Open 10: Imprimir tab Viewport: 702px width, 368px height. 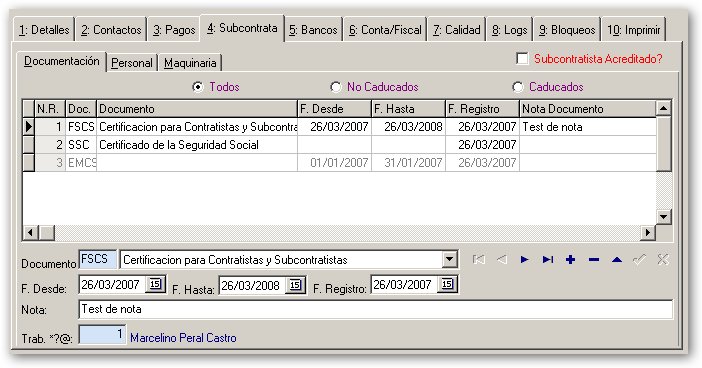tap(634, 30)
